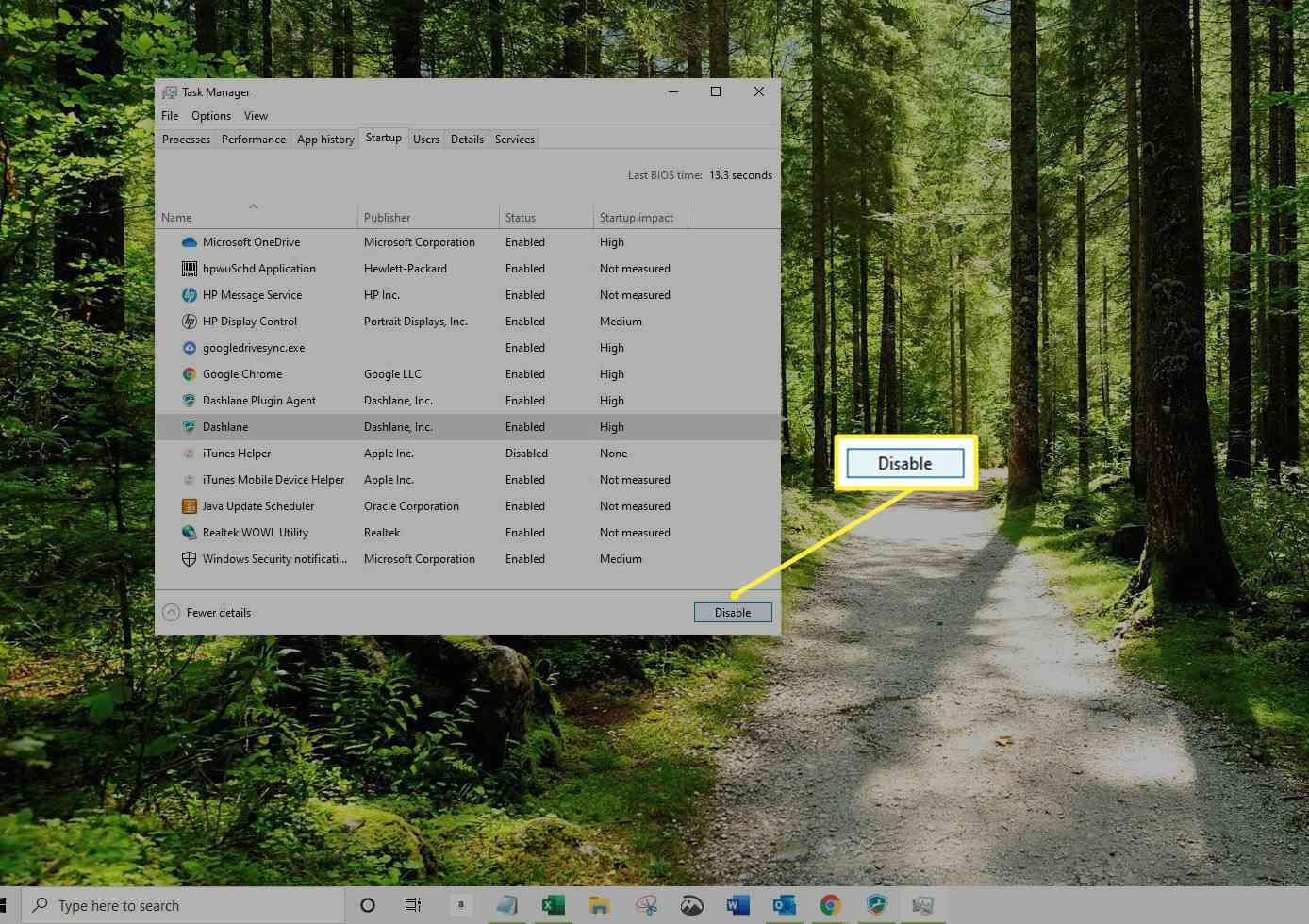
Task: Switch to the Details tab
Action: coord(467,140)
